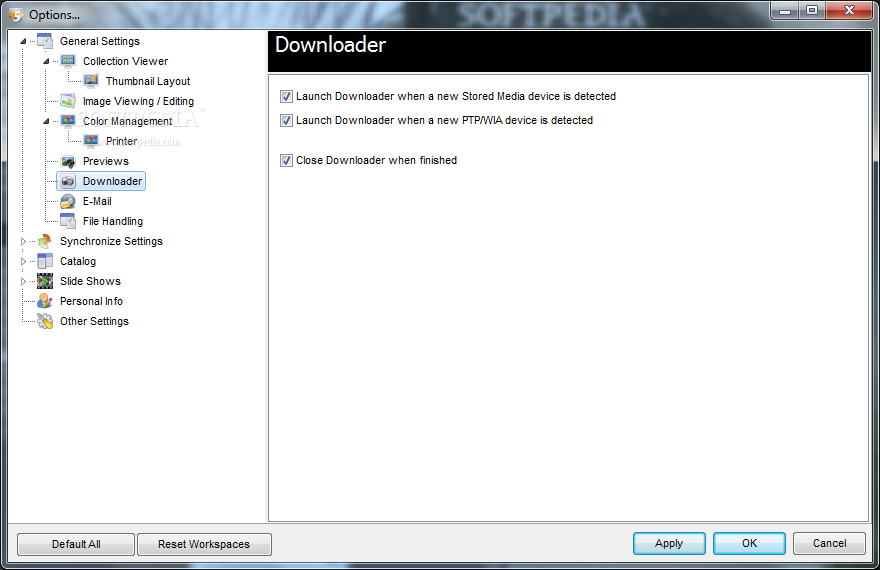Select the Printer tree entry
The image size is (880, 570).
(121, 141)
